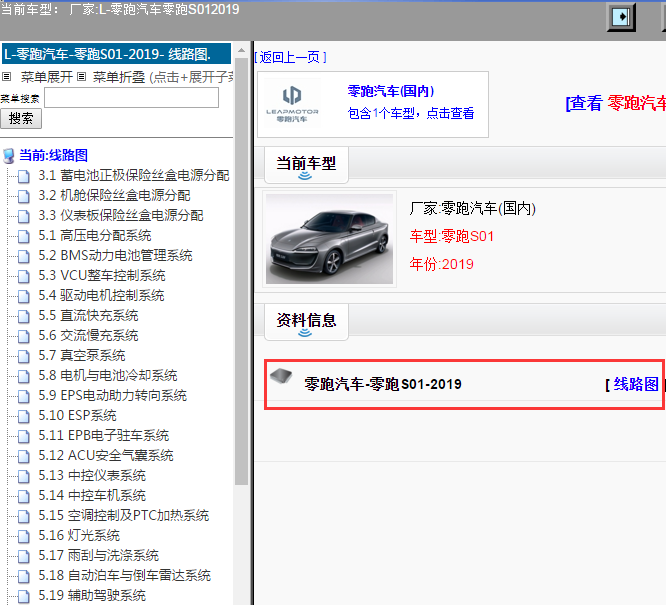Click page icon beside 5.10 ESP系统

pyautogui.click(x=24, y=416)
